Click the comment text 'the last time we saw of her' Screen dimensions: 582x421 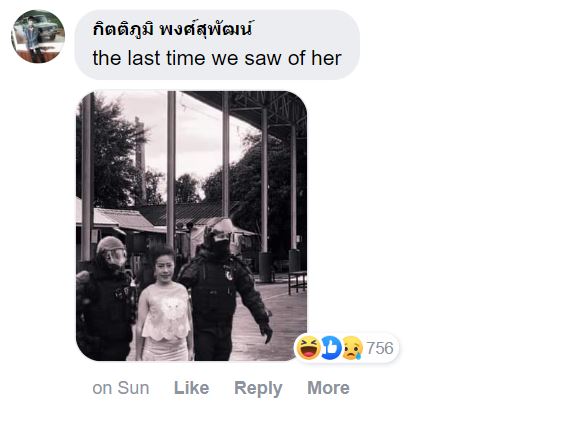coord(217,58)
